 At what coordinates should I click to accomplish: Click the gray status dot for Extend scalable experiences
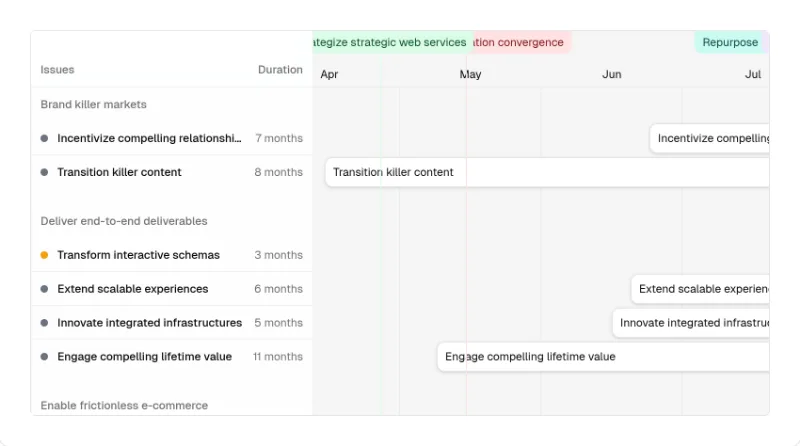point(44,289)
